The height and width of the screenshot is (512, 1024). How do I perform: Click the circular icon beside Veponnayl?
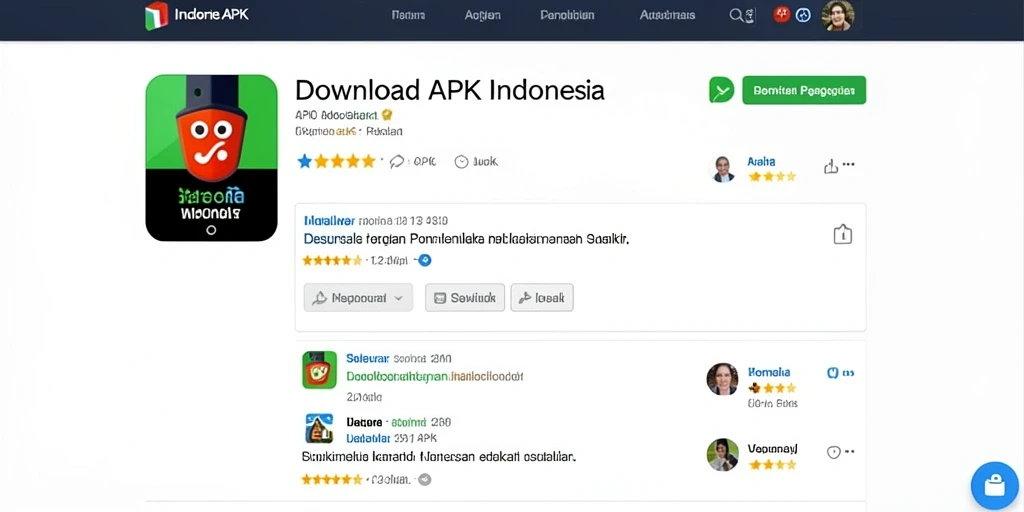pyautogui.click(x=833, y=452)
